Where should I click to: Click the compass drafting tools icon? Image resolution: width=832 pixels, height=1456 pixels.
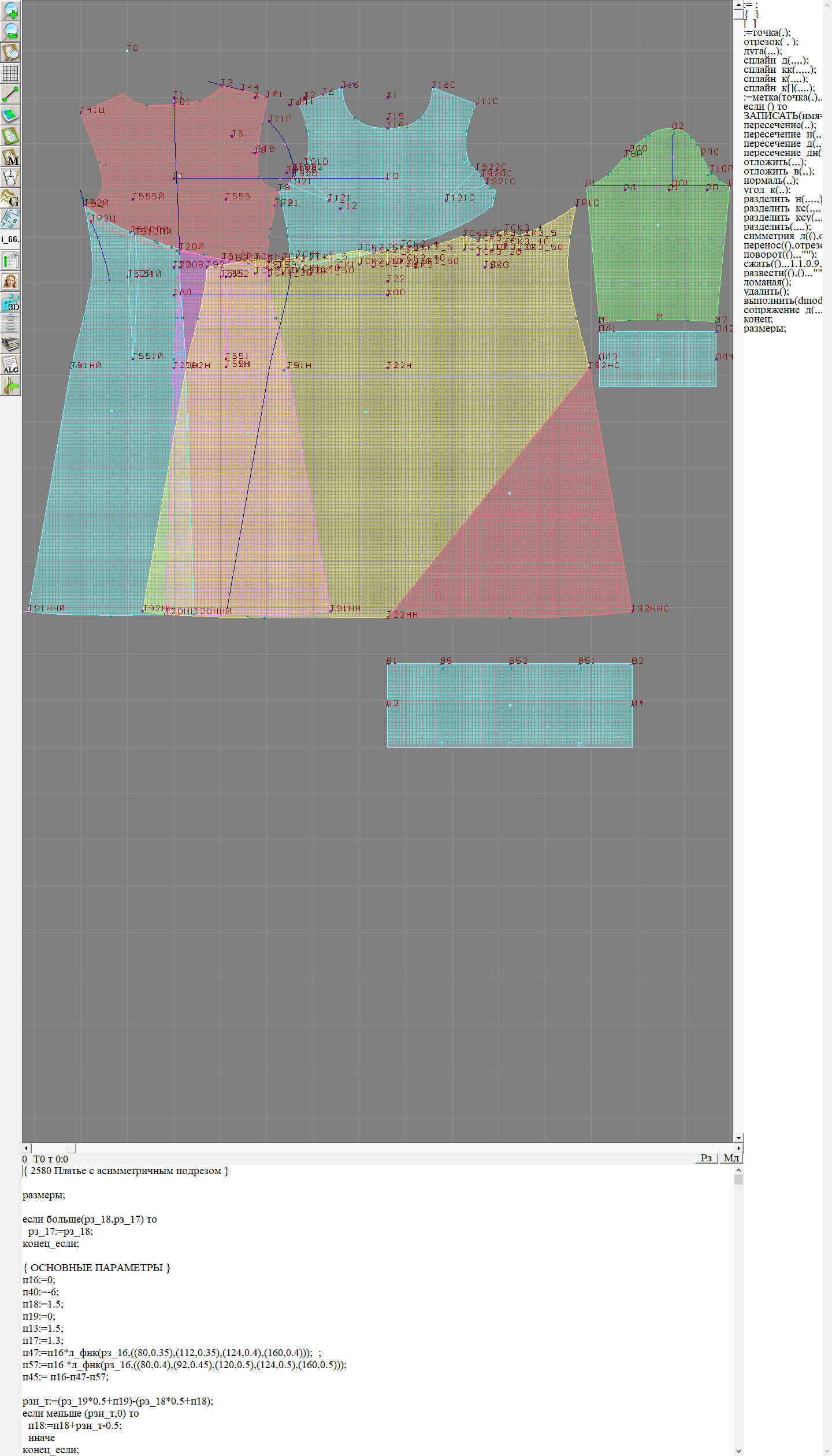(x=10, y=178)
